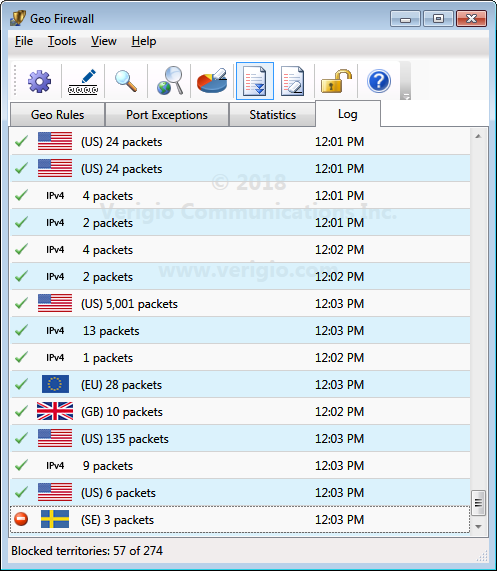Click the log scrollbar up arrow
The width and height of the screenshot is (497, 571).
point(478,136)
